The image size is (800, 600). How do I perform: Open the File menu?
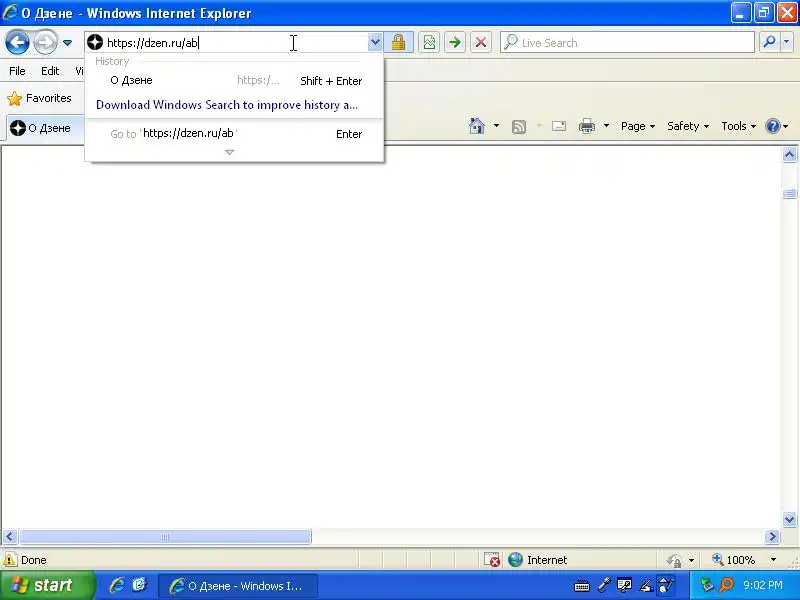click(x=17, y=71)
